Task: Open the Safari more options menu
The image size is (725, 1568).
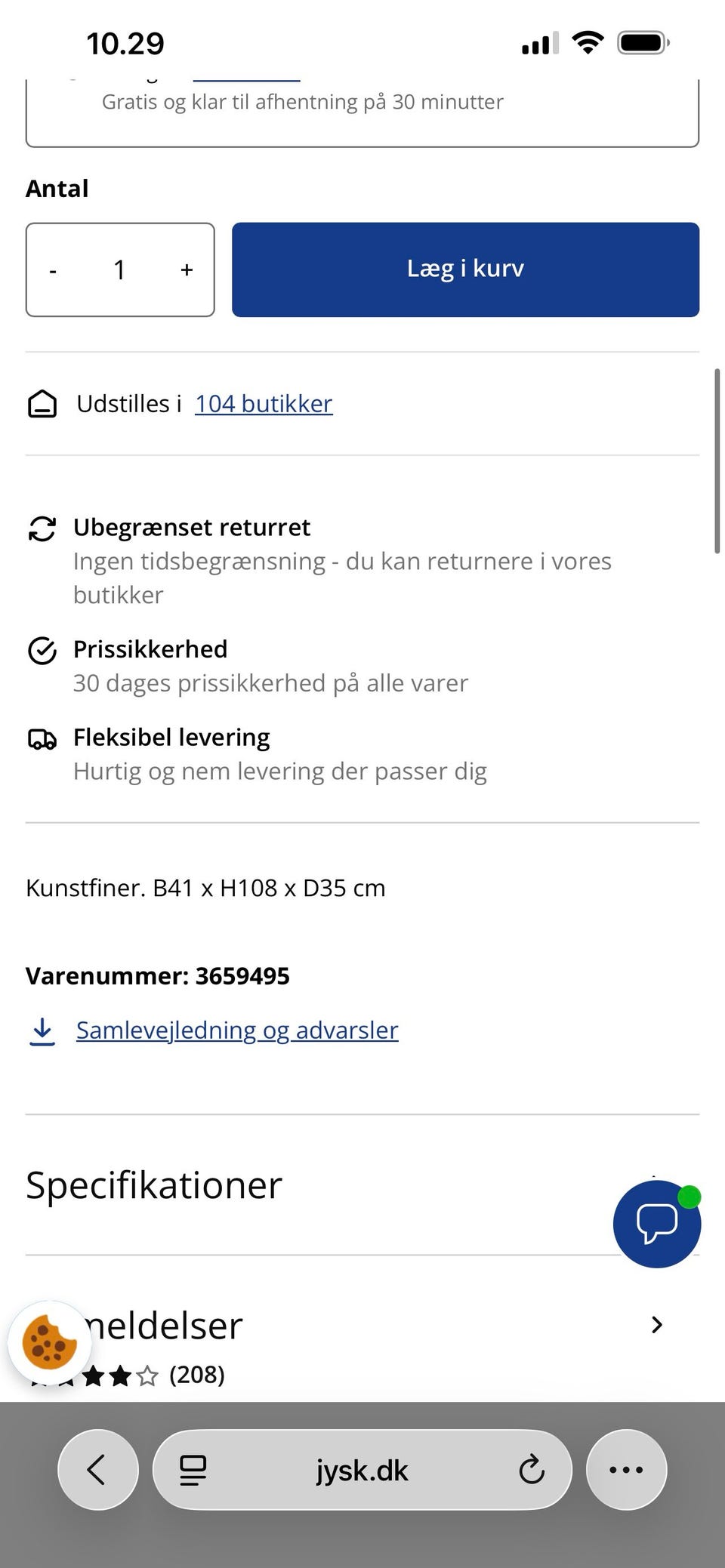Action: tap(626, 1470)
